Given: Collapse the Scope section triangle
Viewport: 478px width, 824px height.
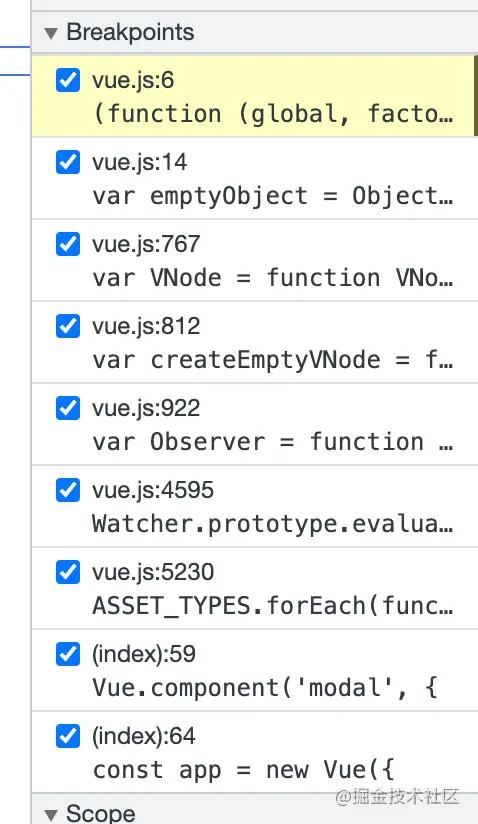Looking at the screenshot, I should (51, 815).
